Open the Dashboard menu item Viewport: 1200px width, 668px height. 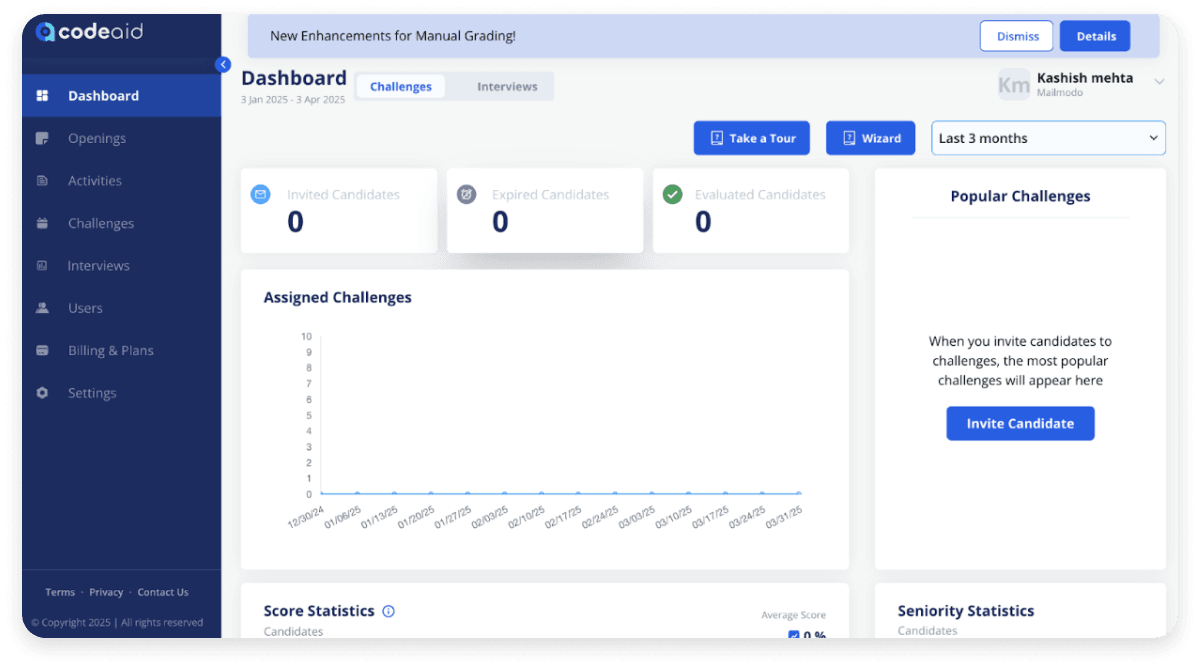pos(121,96)
